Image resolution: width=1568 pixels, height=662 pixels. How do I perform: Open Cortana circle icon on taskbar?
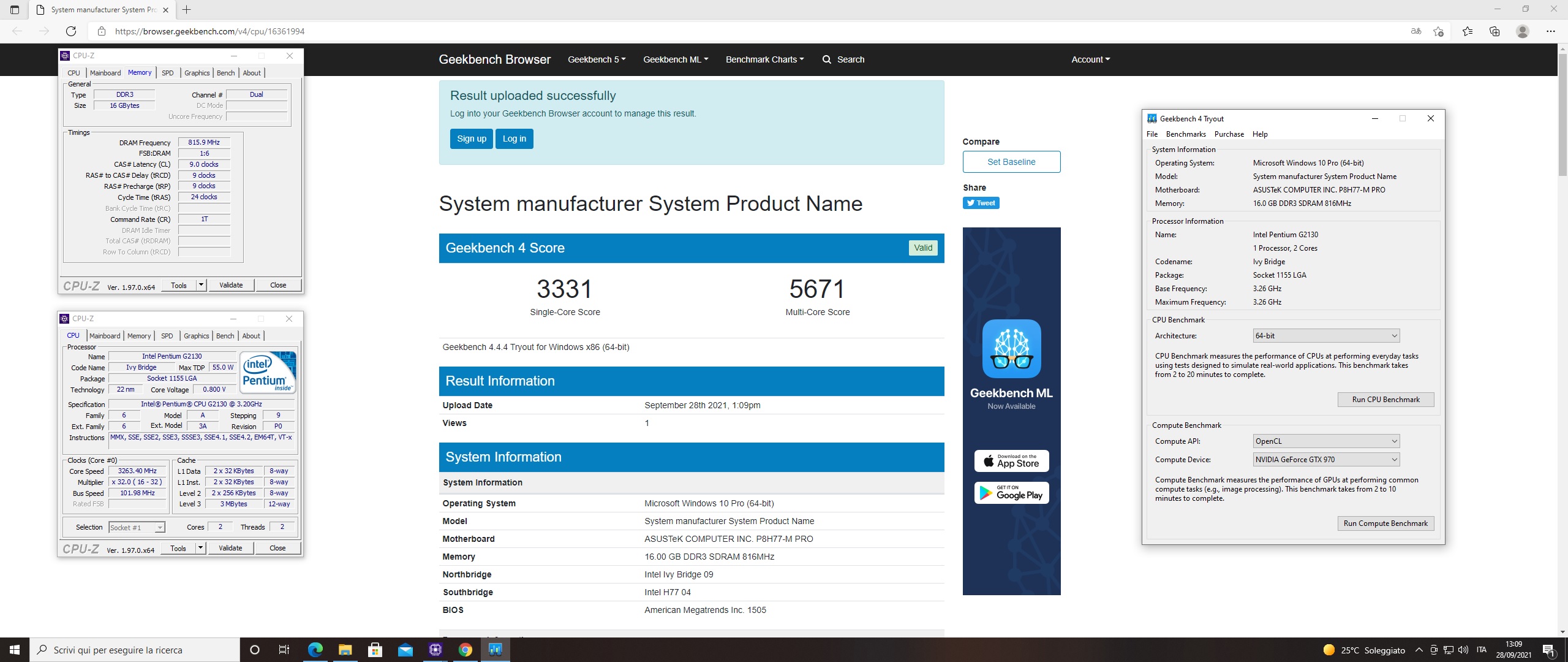click(x=255, y=650)
